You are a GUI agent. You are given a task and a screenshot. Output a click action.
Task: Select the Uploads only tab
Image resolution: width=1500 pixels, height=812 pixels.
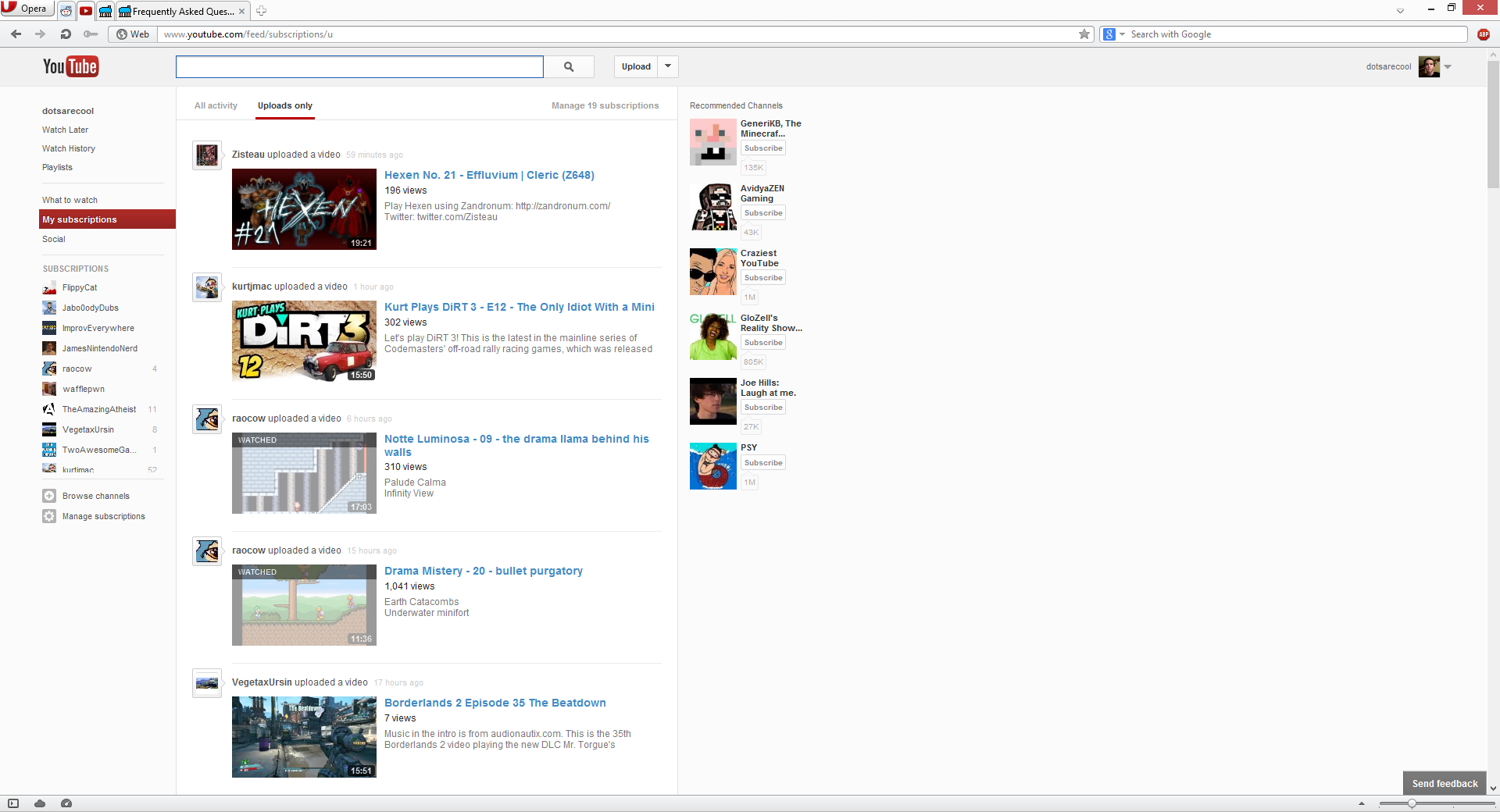pyautogui.click(x=285, y=105)
